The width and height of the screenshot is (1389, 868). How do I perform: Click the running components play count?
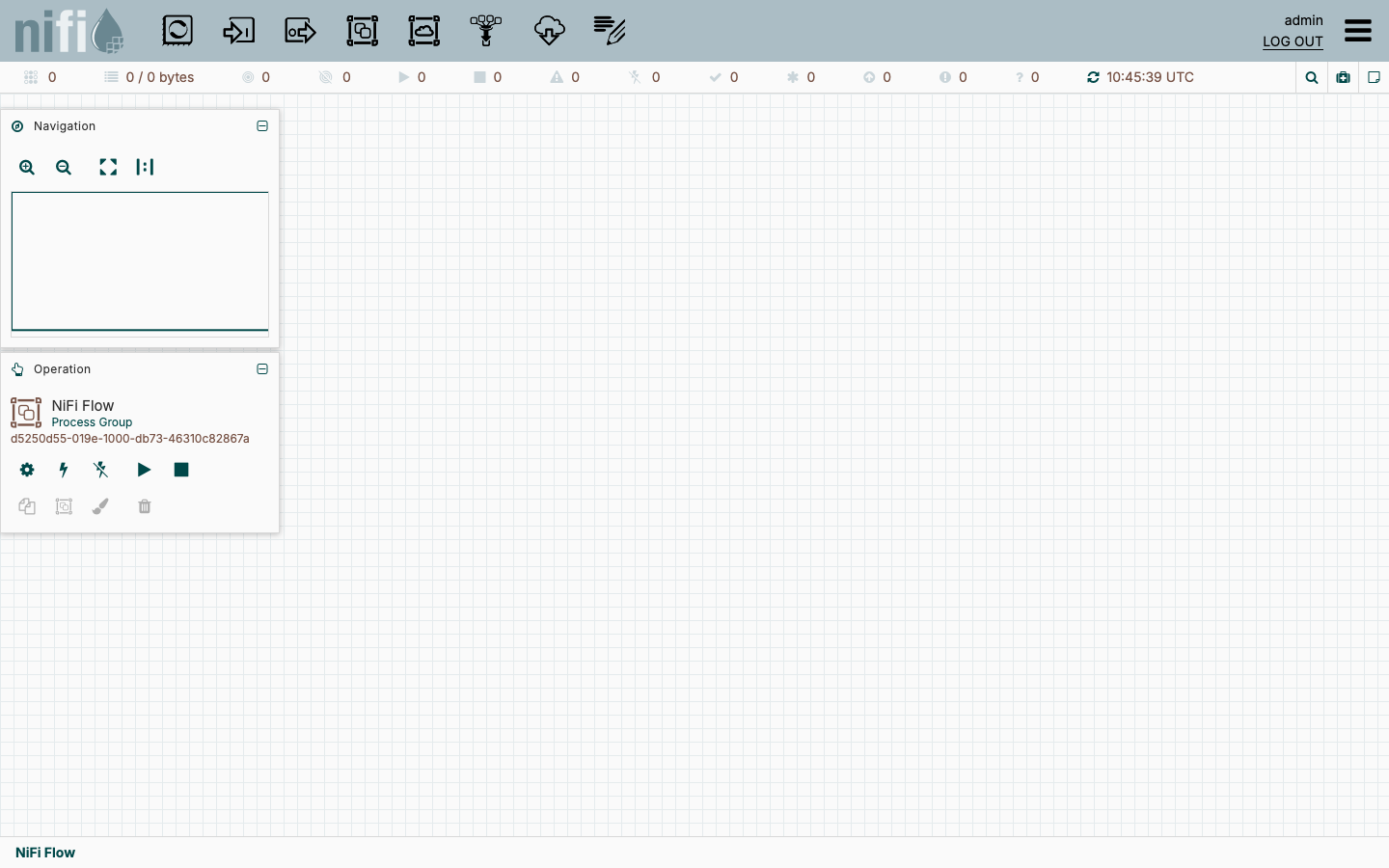[412, 77]
